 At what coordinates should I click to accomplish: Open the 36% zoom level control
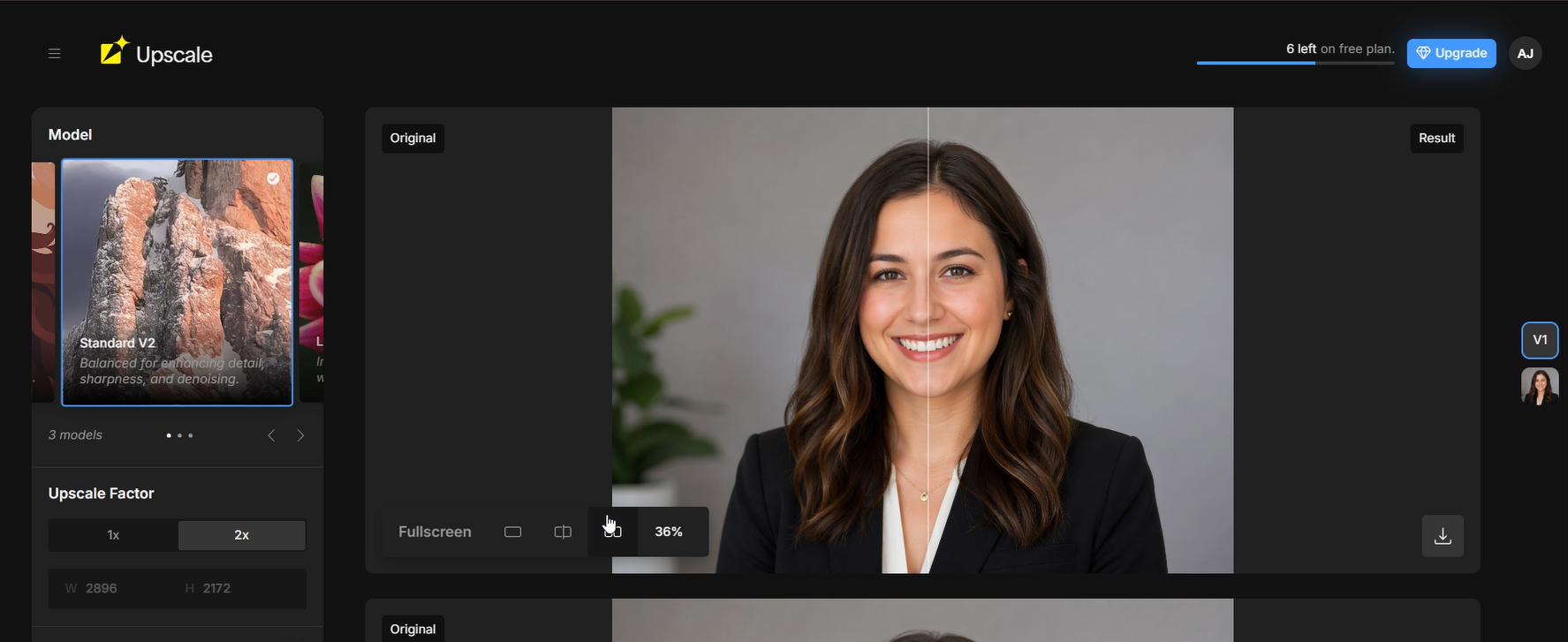click(x=669, y=532)
